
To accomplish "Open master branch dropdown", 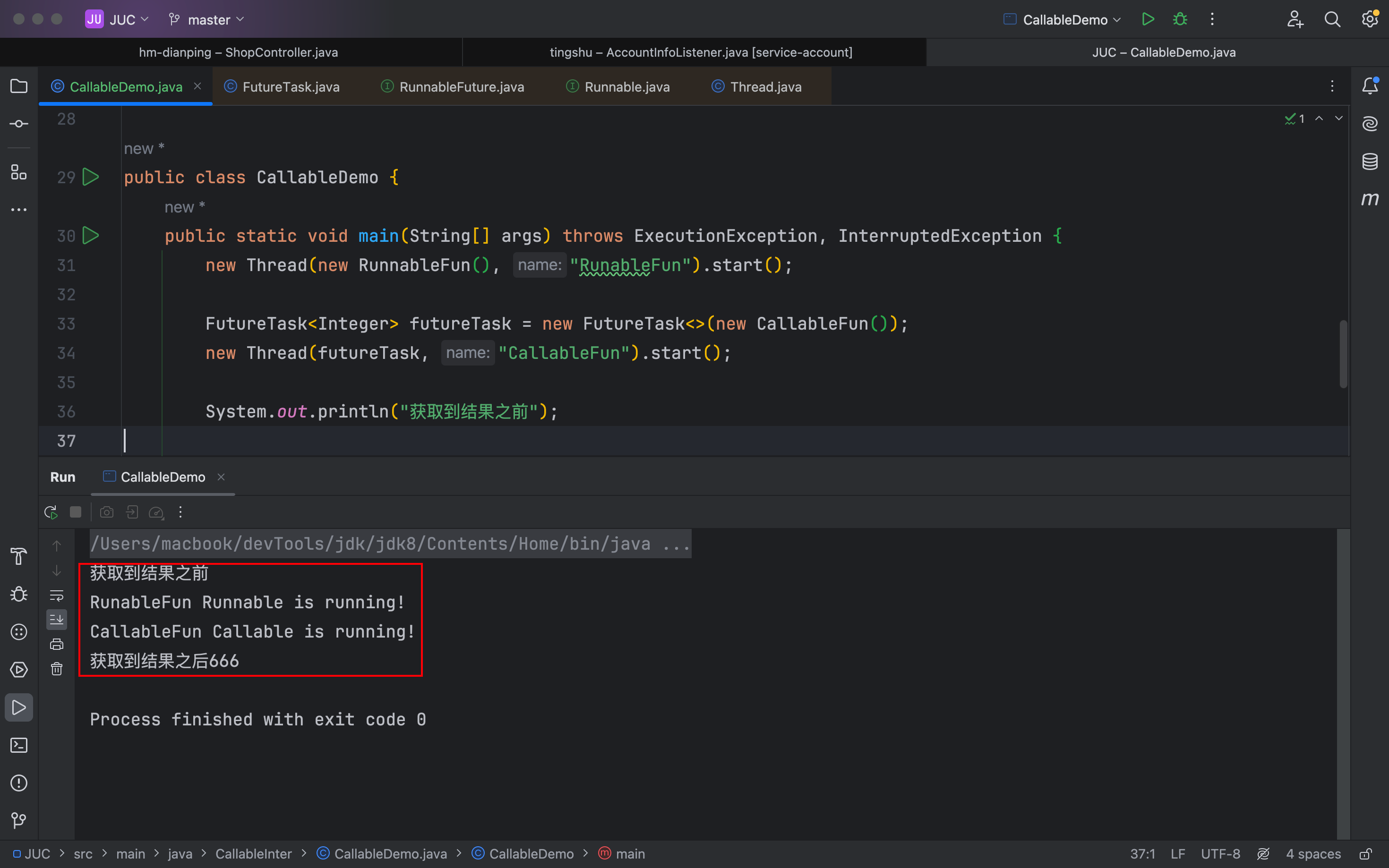I will pyautogui.click(x=207, y=19).
